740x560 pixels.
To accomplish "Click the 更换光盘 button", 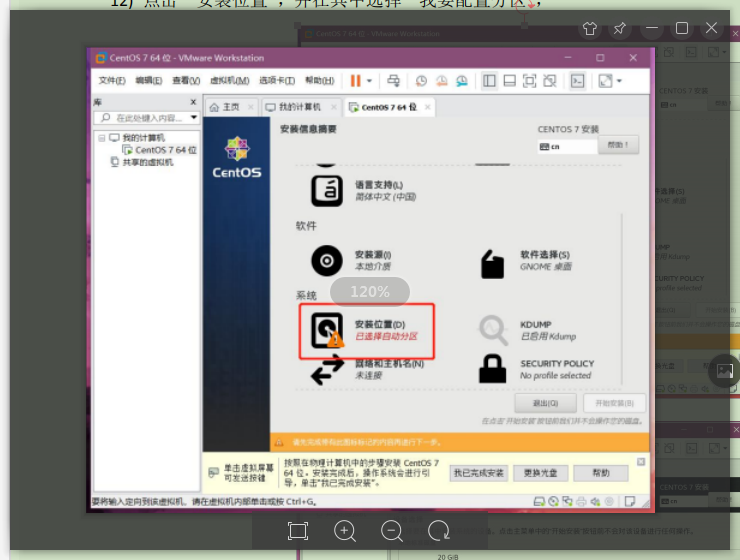I will tap(541, 473).
